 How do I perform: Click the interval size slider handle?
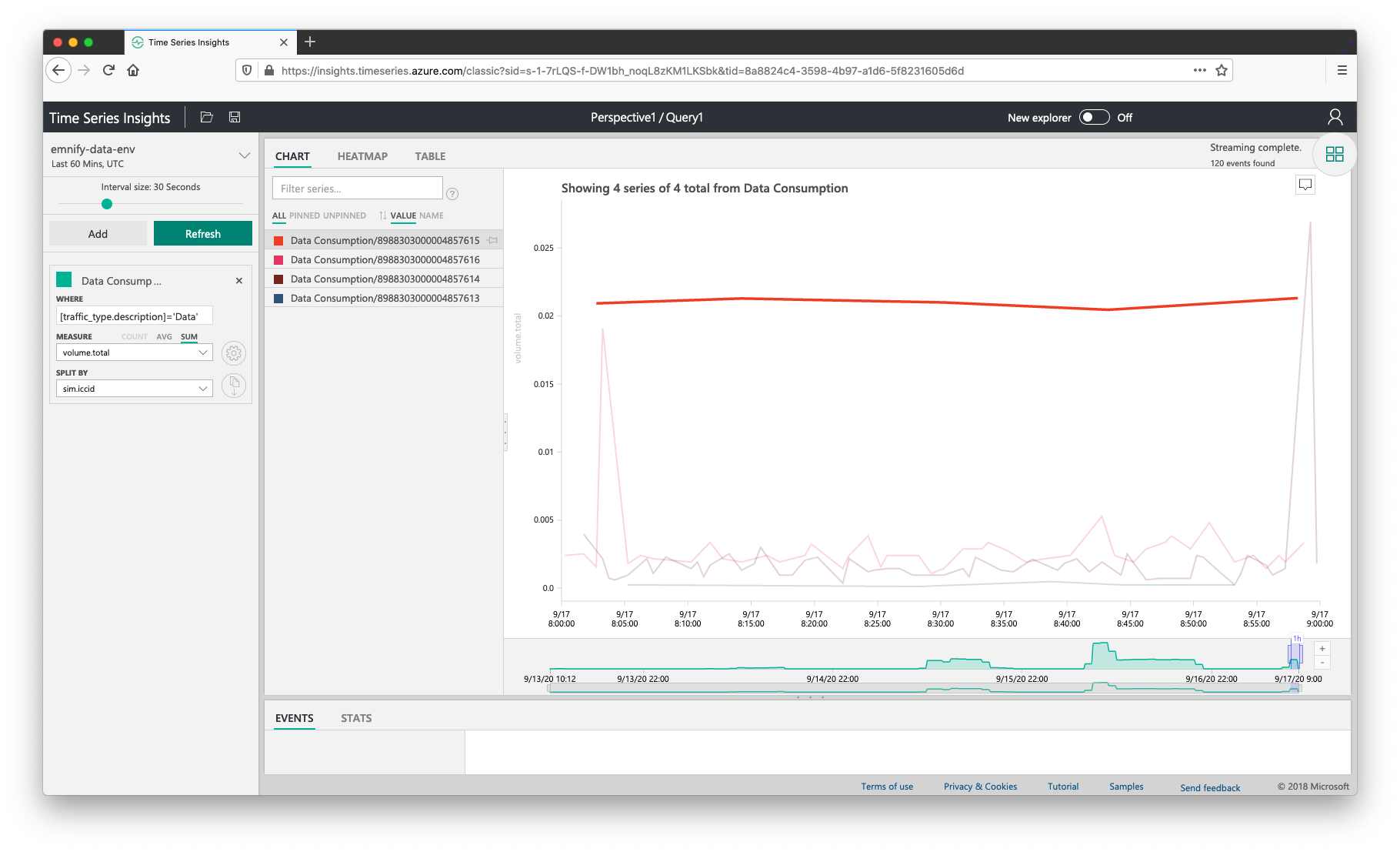107,204
